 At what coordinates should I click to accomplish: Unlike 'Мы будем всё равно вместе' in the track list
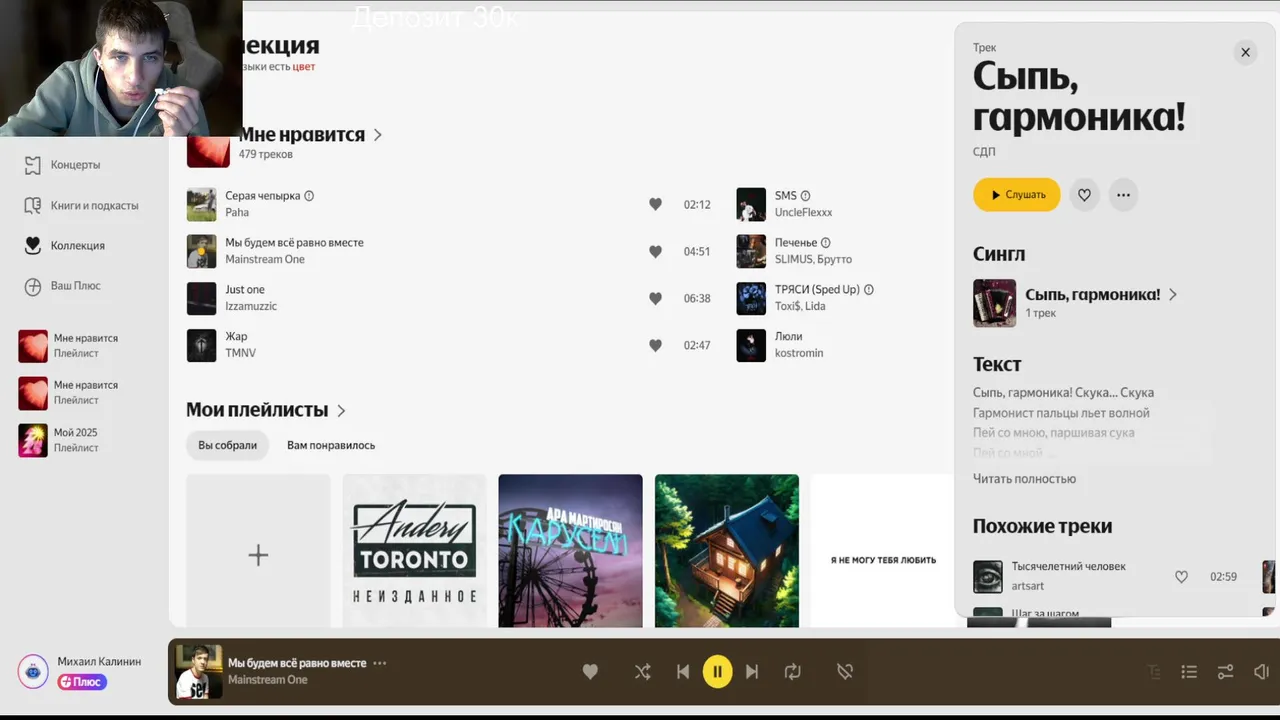click(x=655, y=251)
